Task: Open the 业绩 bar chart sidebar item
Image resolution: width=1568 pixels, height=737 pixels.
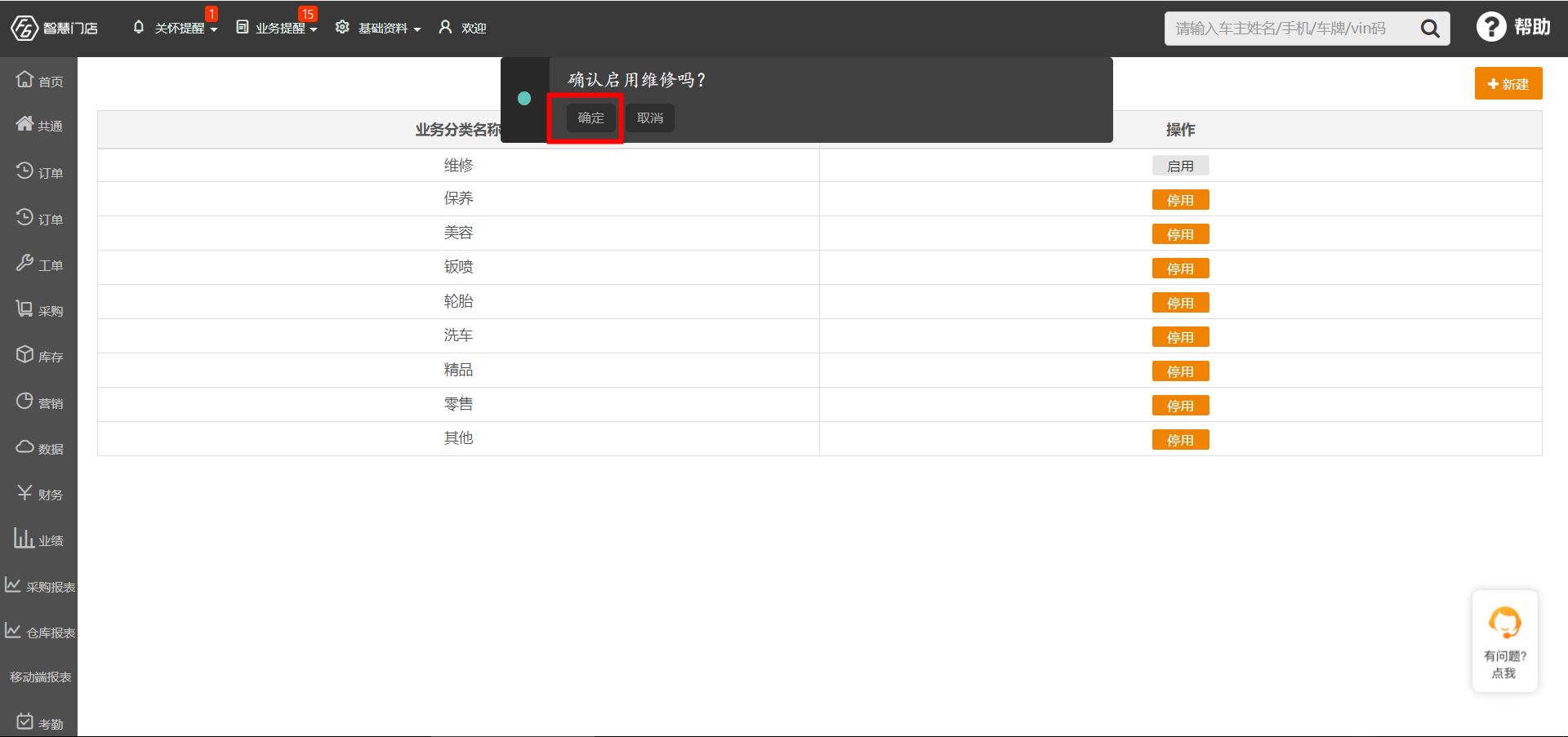Action: [x=39, y=539]
